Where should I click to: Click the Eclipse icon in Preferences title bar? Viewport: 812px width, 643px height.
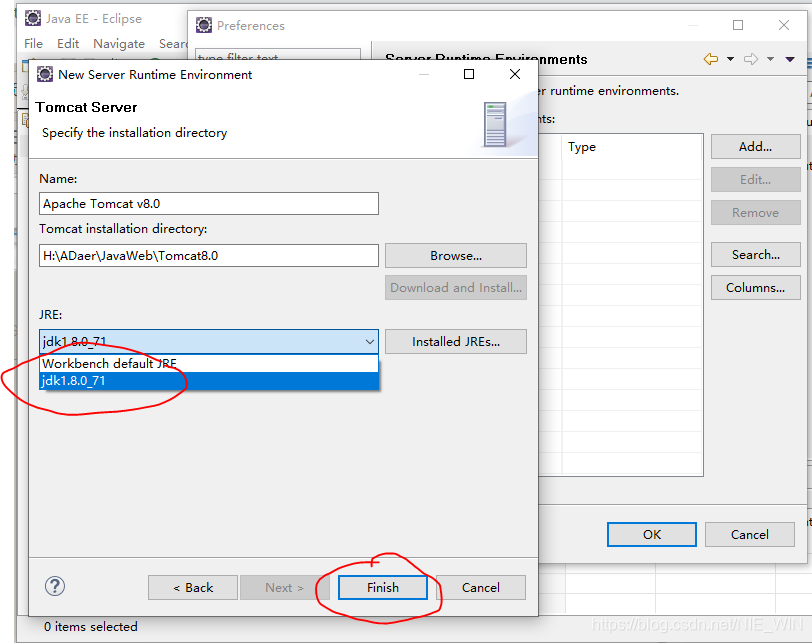pyautogui.click(x=204, y=25)
